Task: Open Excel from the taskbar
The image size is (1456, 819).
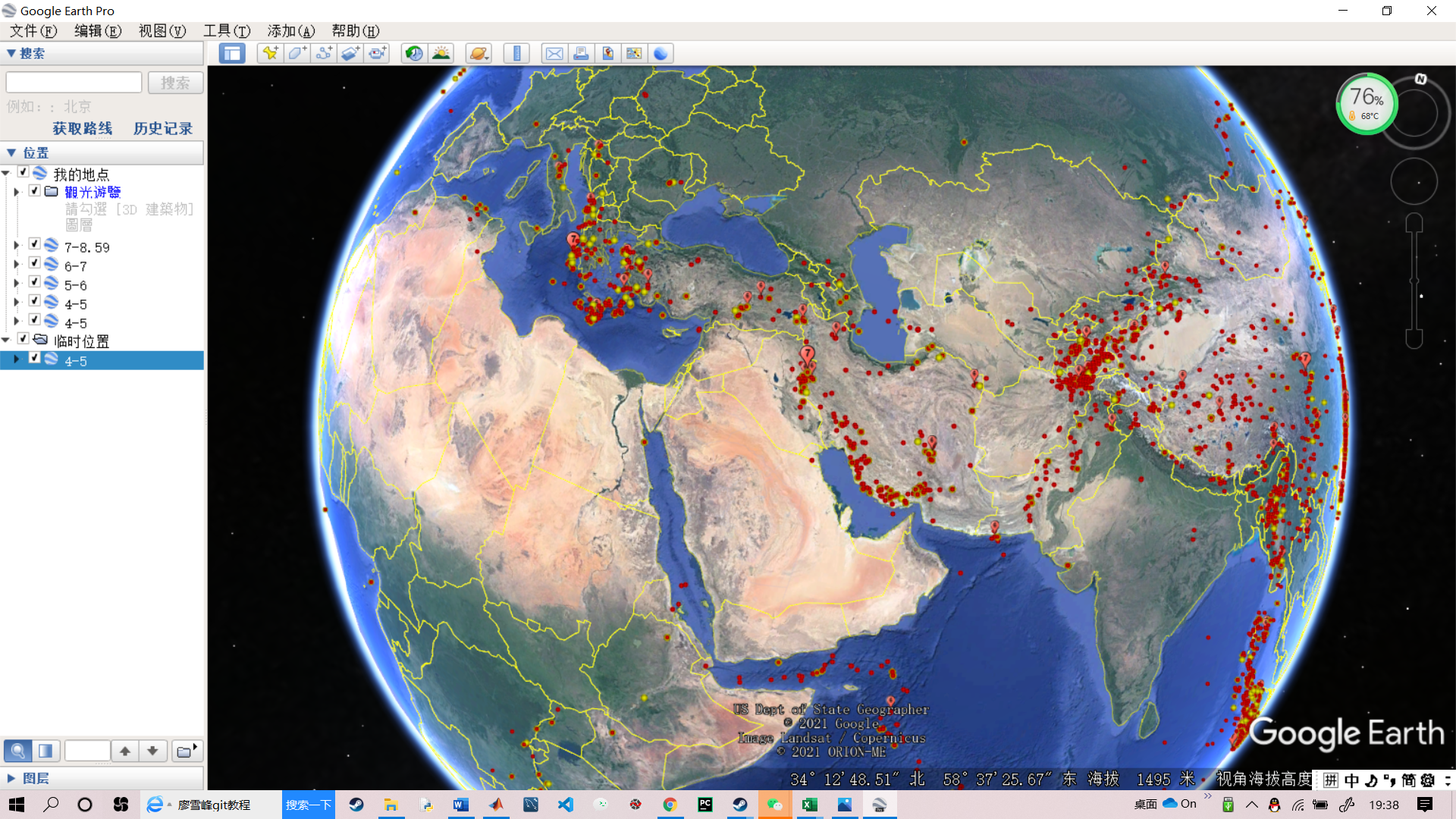Action: click(809, 805)
